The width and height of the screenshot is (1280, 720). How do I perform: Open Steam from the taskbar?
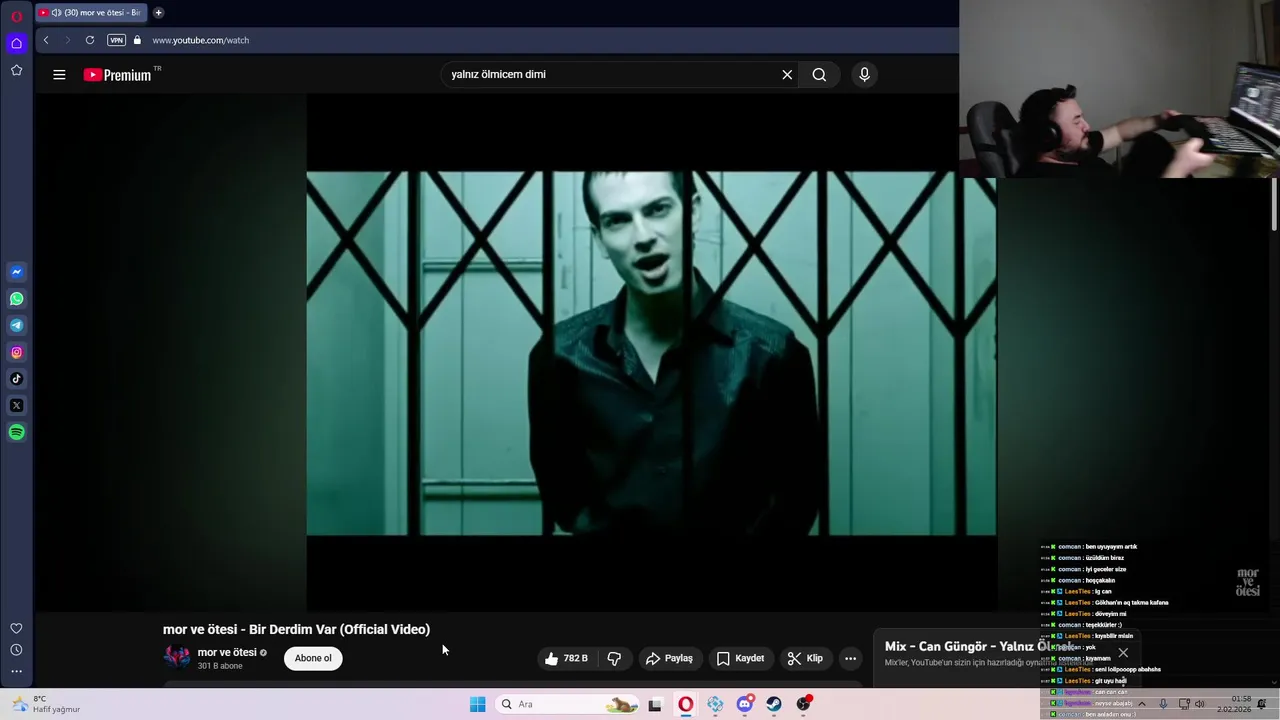coord(774,704)
